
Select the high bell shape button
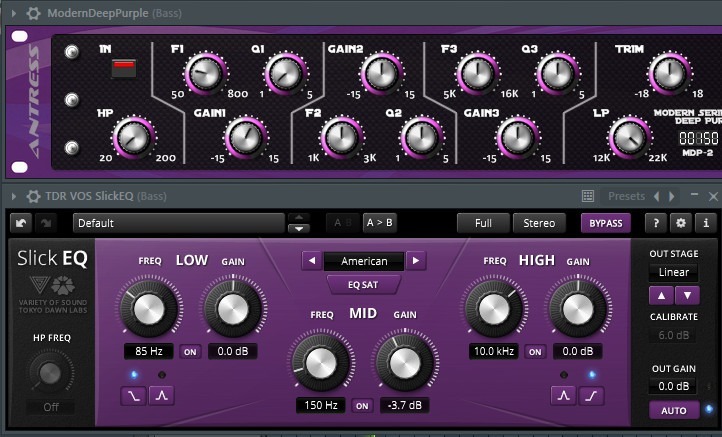point(564,396)
